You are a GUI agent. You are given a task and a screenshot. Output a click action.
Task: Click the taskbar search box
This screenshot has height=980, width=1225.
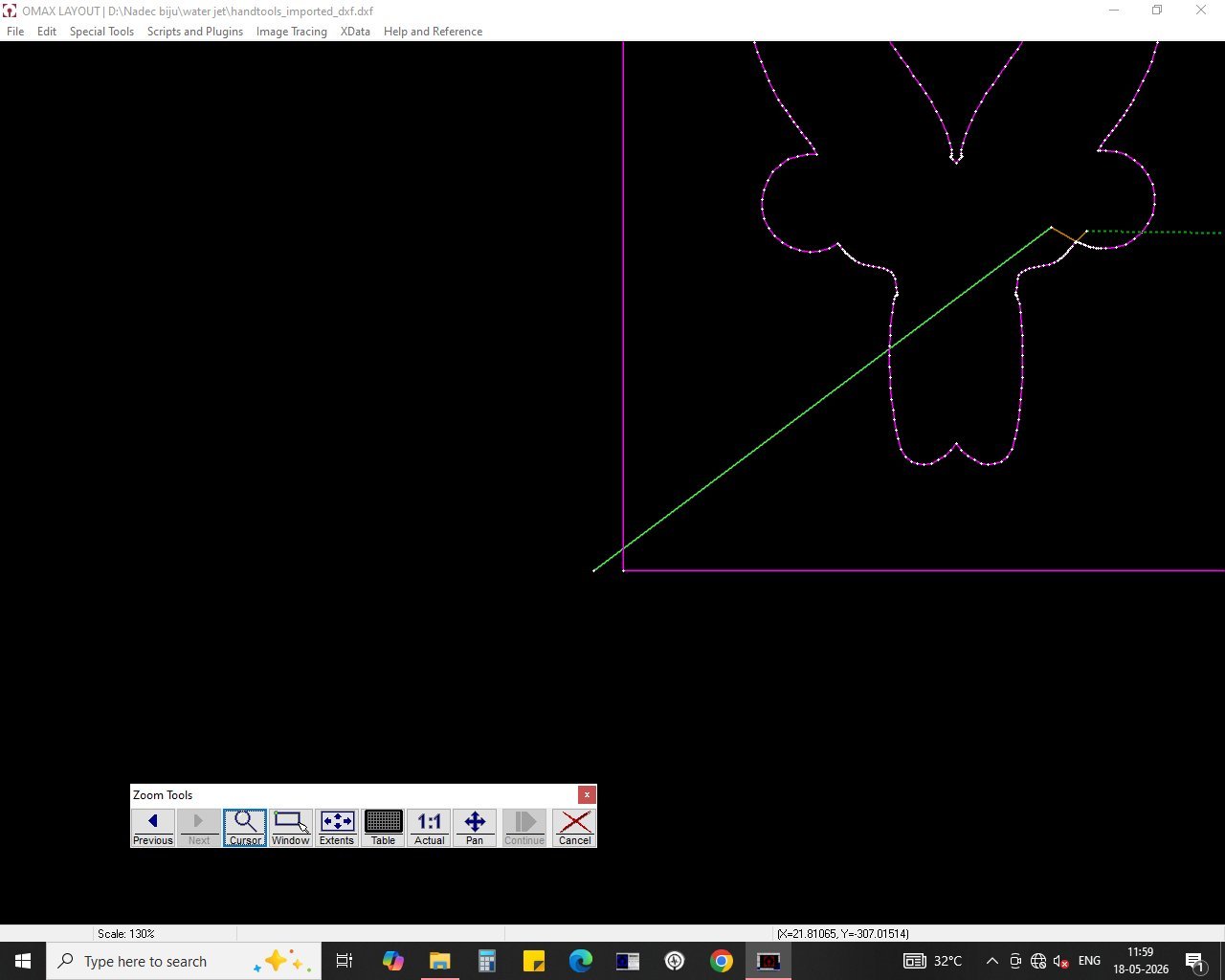tap(183, 961)
